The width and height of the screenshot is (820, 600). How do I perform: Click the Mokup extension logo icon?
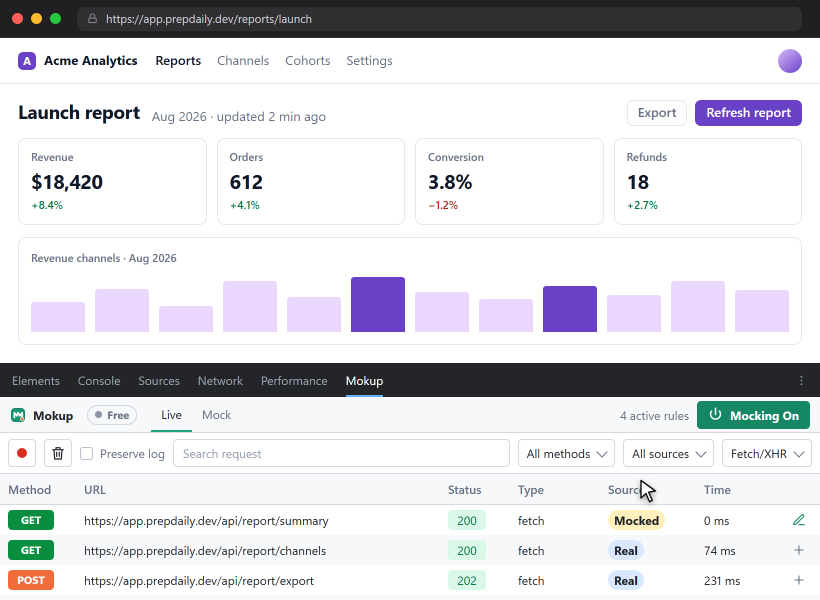click(x=18, y=415)
